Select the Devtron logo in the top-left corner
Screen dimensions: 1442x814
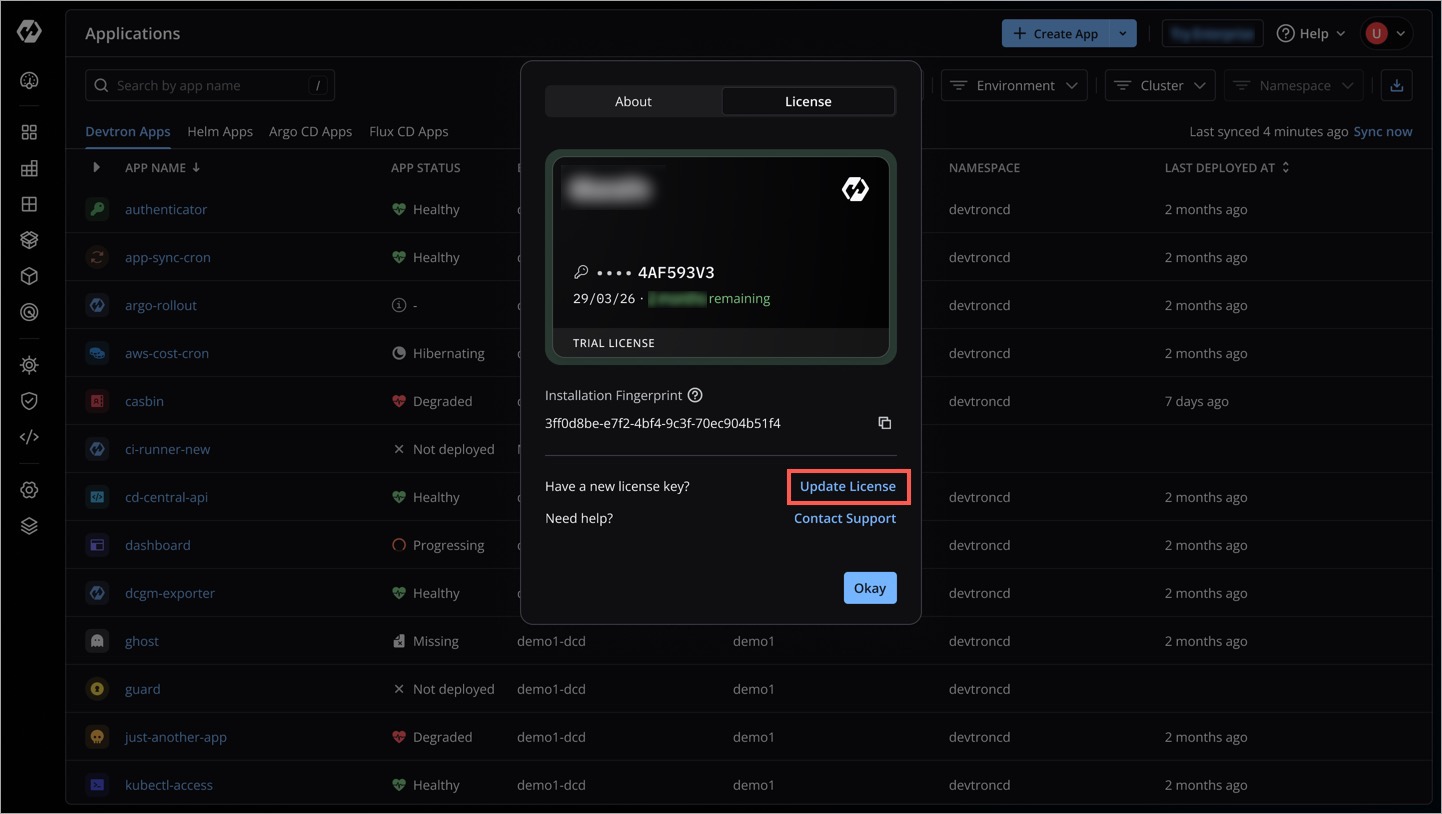click(x=29, y=31)
